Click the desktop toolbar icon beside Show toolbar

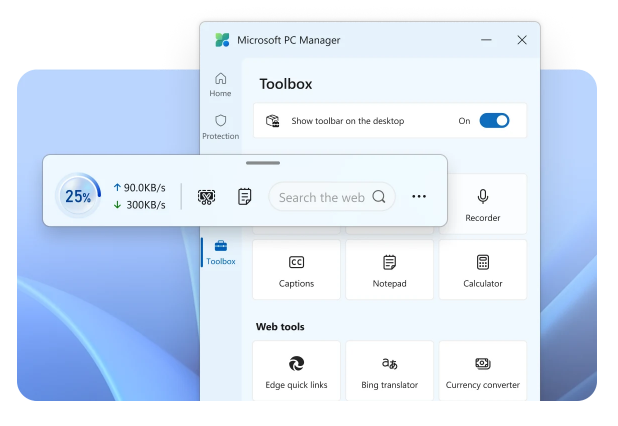272,121
